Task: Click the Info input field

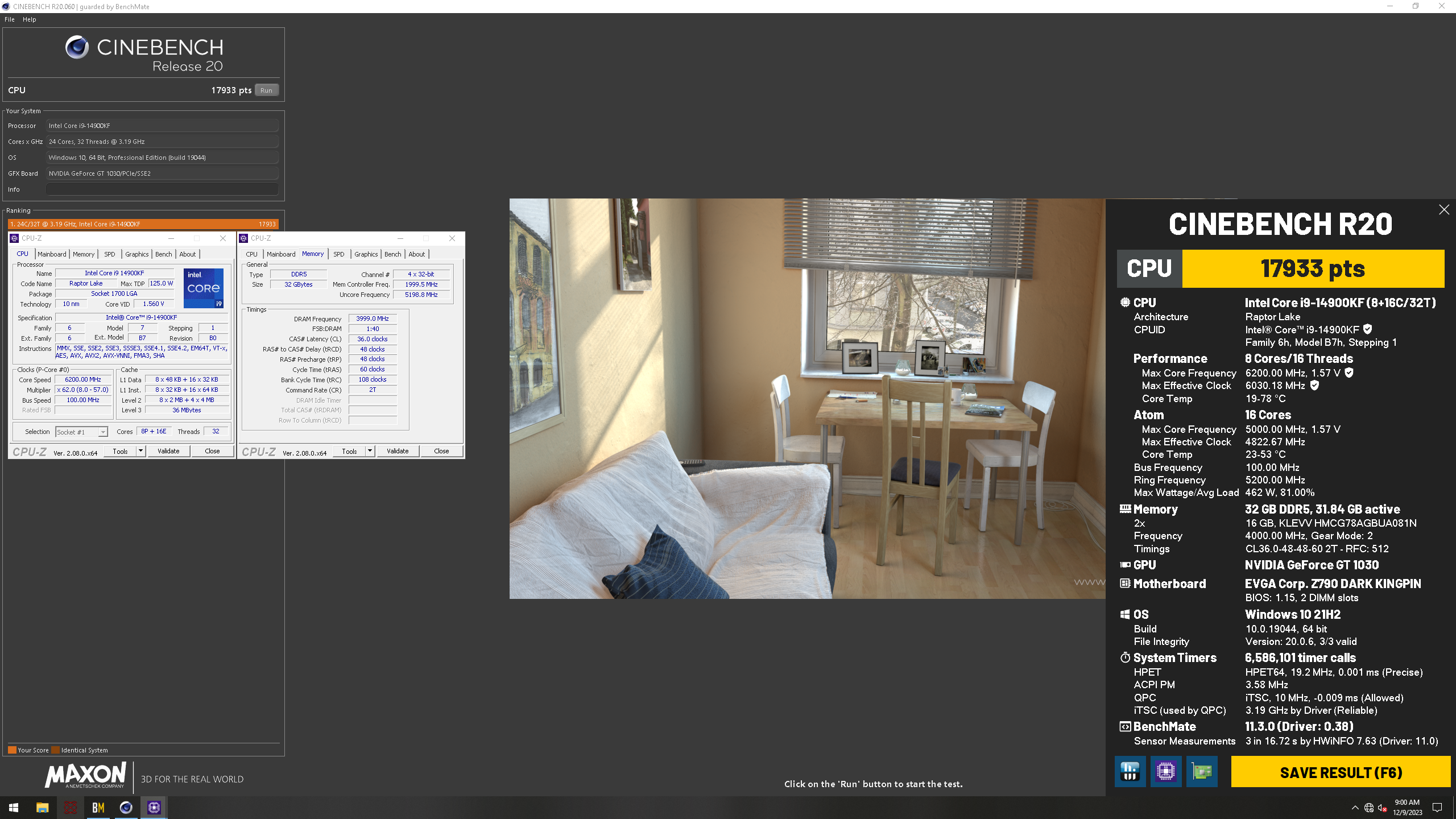Action: pyautogui.click(x=163, y=189)
